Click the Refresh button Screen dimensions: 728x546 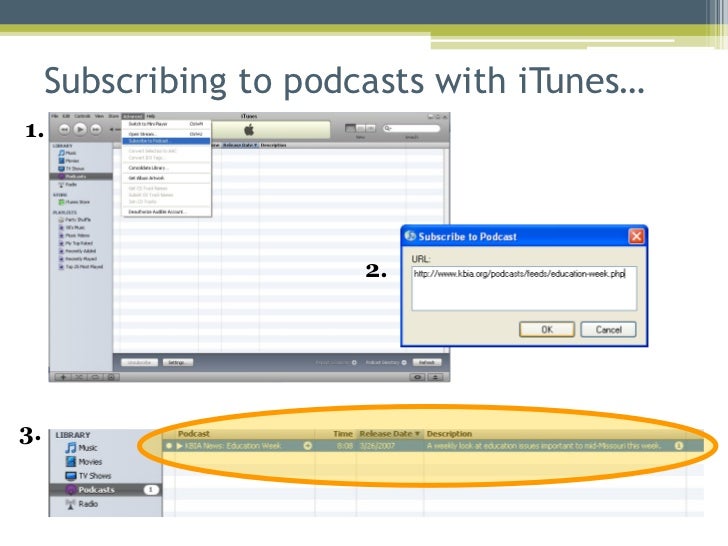427,363
